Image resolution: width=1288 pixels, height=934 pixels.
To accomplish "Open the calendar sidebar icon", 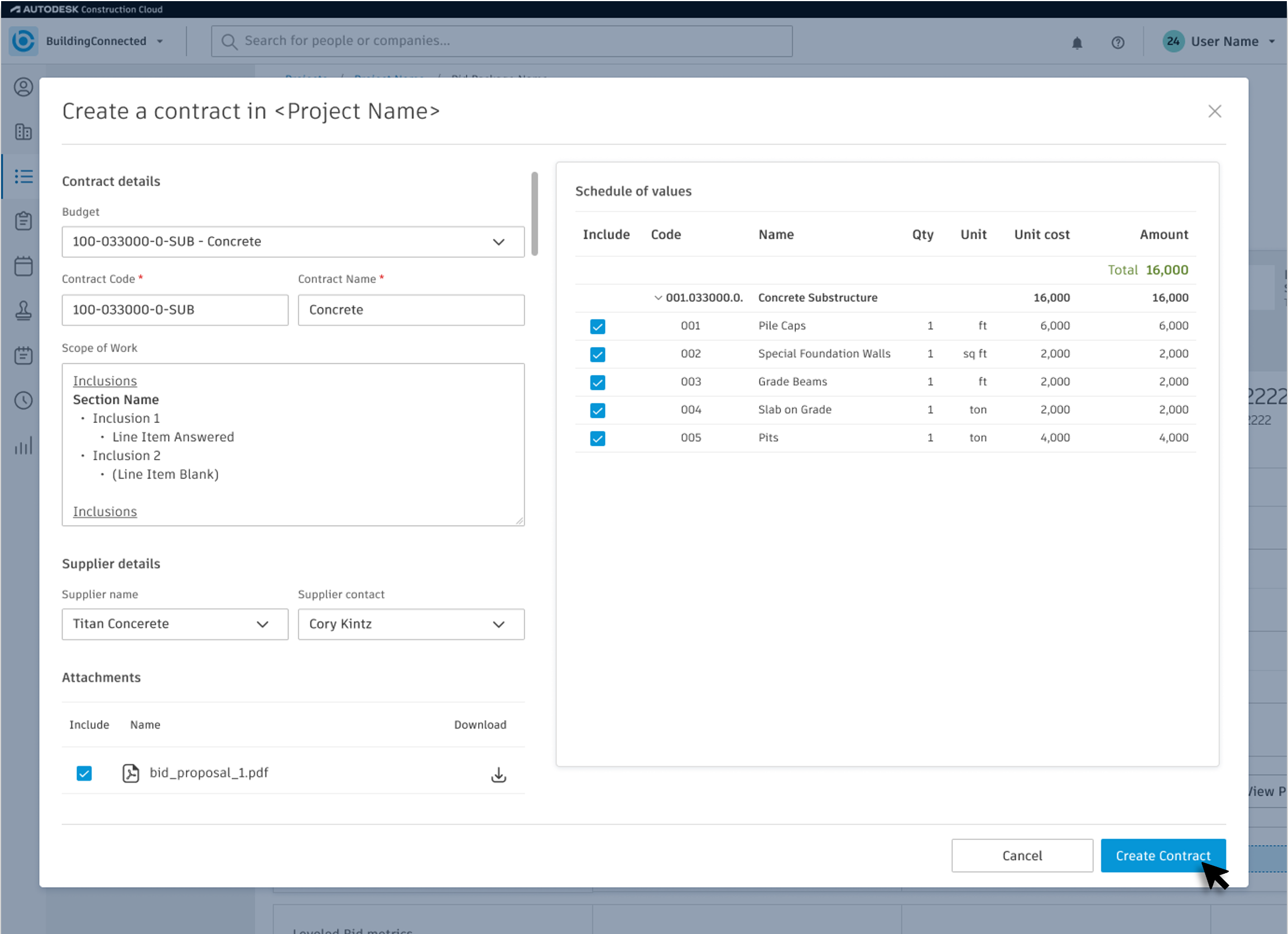I will point(23,266).
